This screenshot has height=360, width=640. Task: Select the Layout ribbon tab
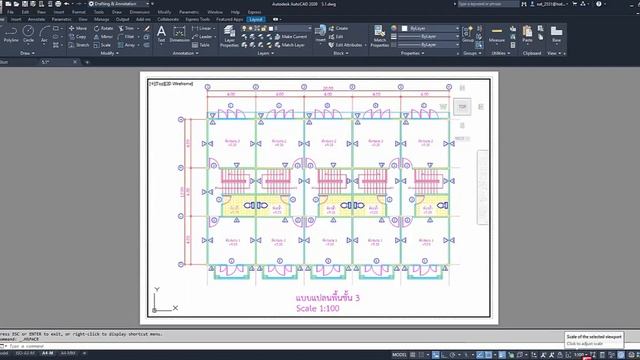pos(256,19)
